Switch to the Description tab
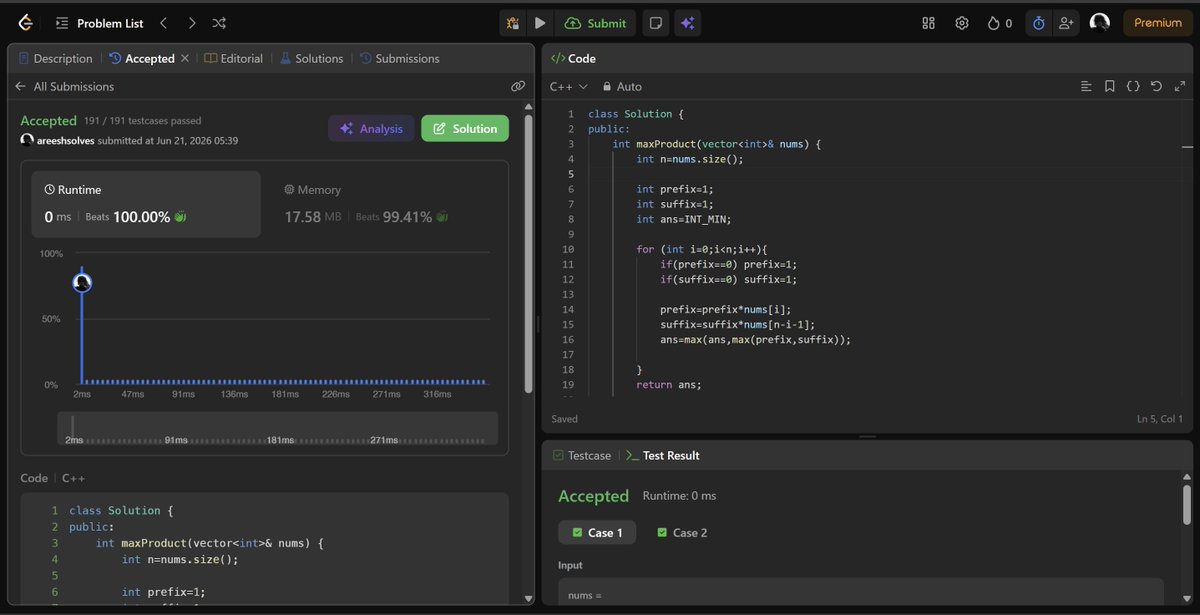The image size is (1200, 615). pyautogui.click(x=55, y=58)
